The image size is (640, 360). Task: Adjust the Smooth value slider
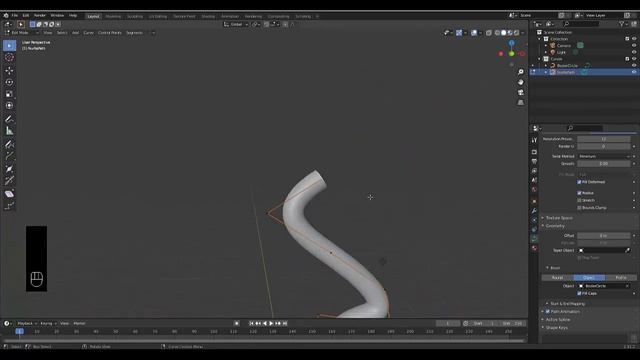coord(604,164)
